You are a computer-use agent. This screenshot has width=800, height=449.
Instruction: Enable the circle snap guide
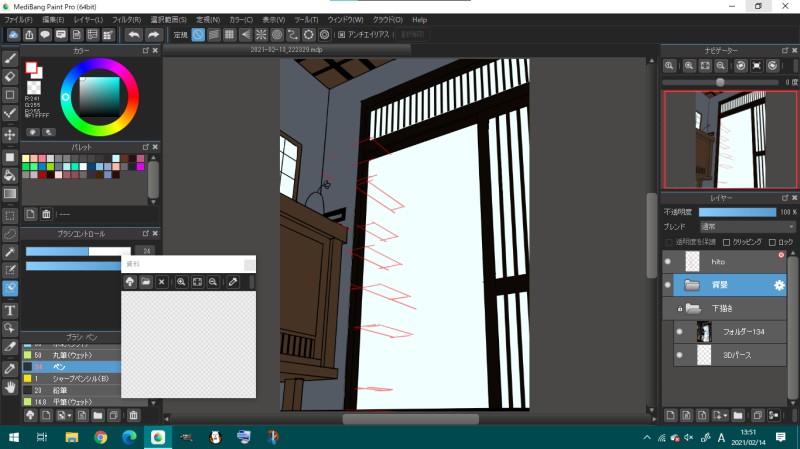pyautogui.click(x=277, y=35)
